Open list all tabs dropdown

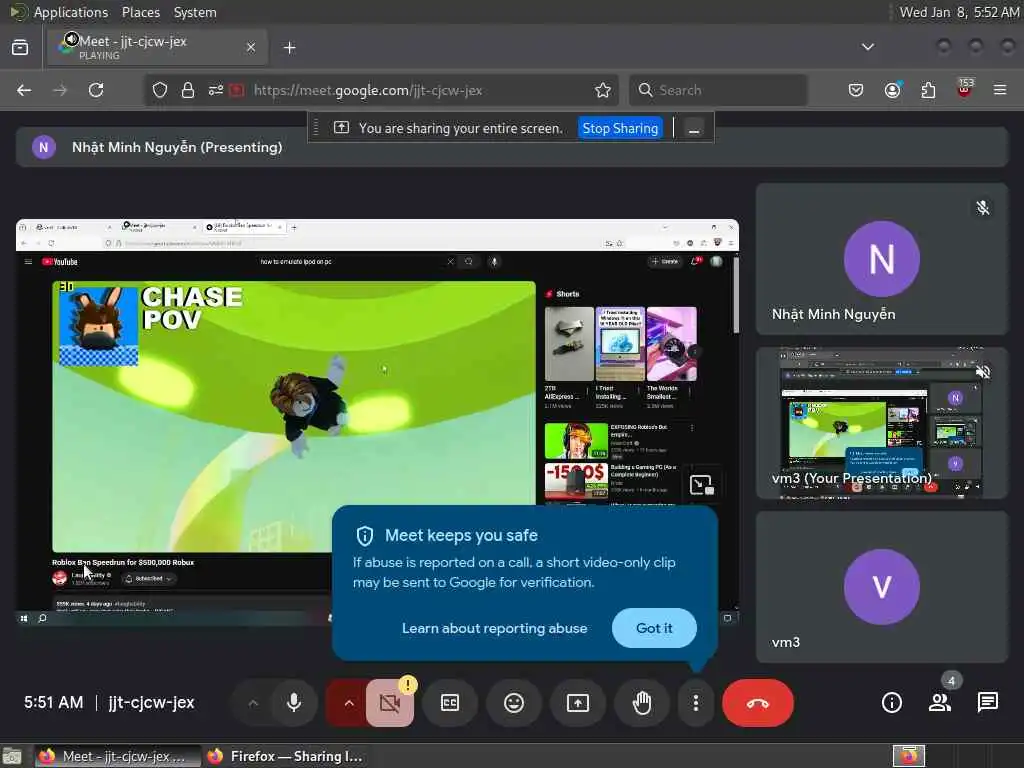(x=868, y=47)
